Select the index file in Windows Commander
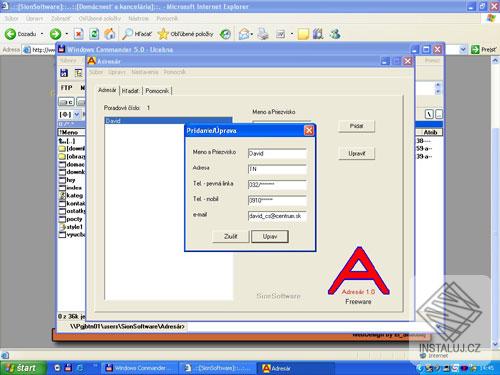500x375 pixels. click(x=71, y=188)
